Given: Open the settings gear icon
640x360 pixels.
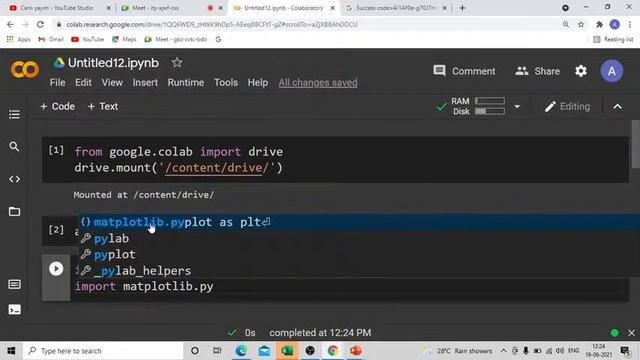Looking at the screenshot, I should [581, 71].
